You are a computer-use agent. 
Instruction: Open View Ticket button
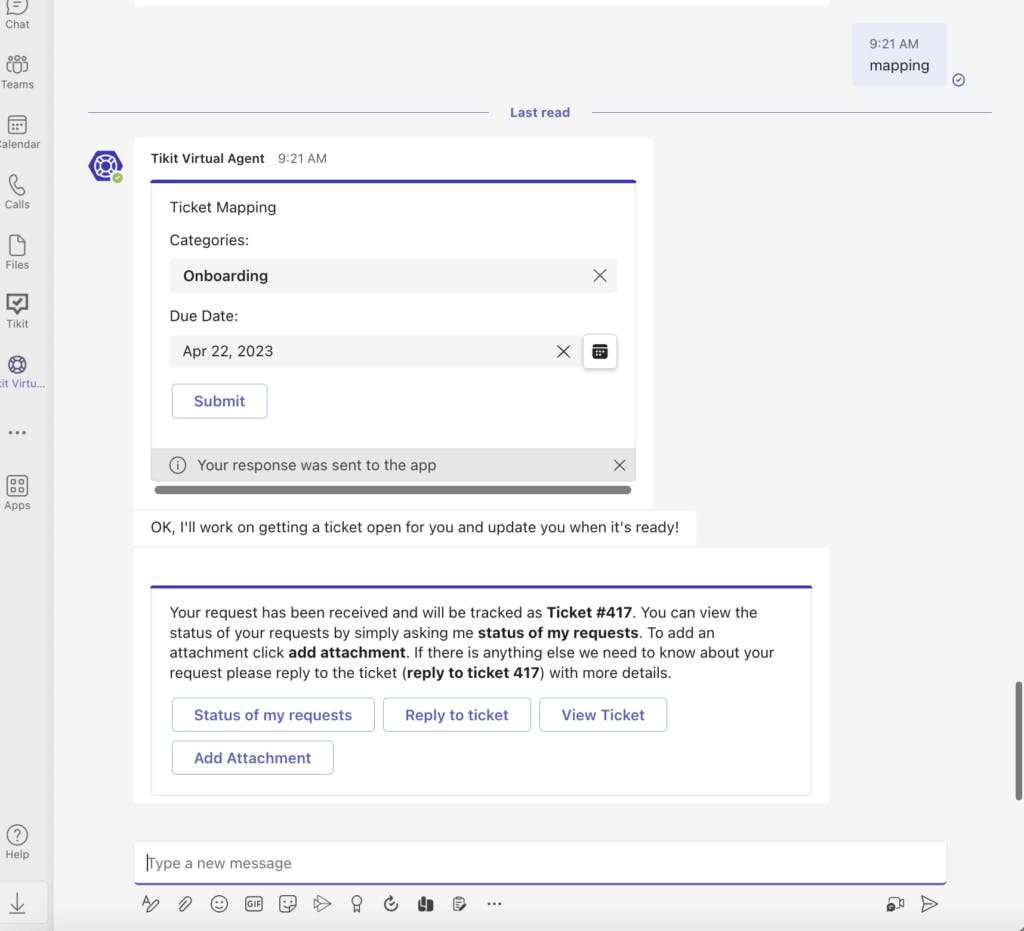(x=603, y=714)
